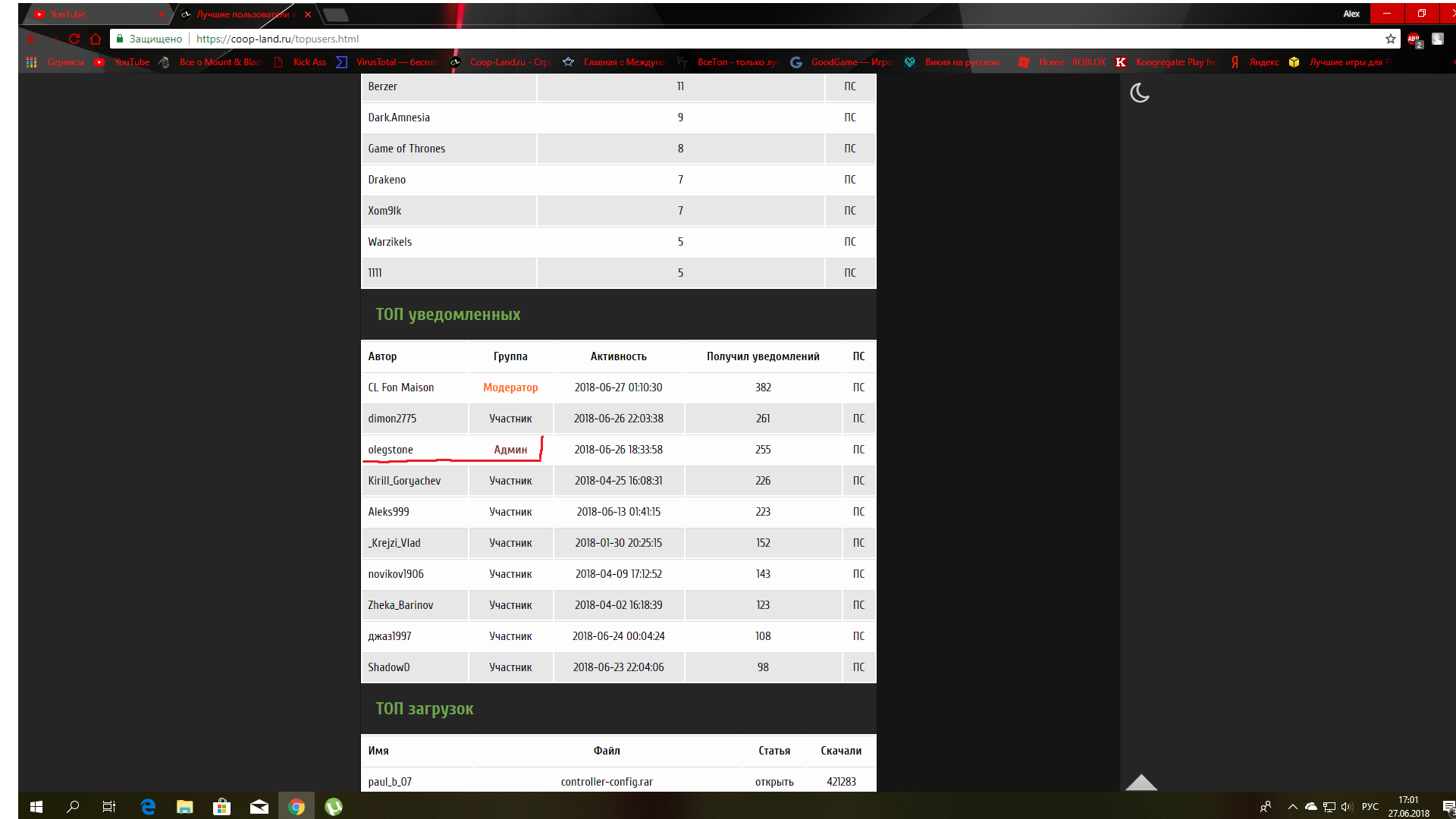This screenshot has height=819, width=1456.
Task: Show hidden system tray icons chevron
Action: click(1292, 807)
